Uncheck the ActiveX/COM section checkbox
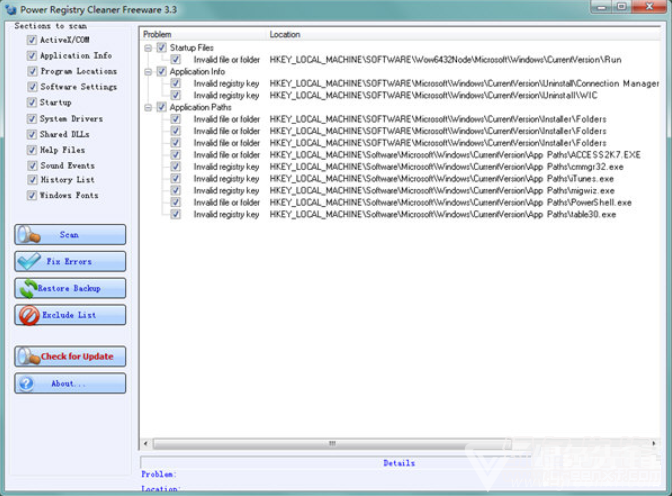Image resolution: width=672 pixels, height=496 pixels. click(x=32, y=40)
